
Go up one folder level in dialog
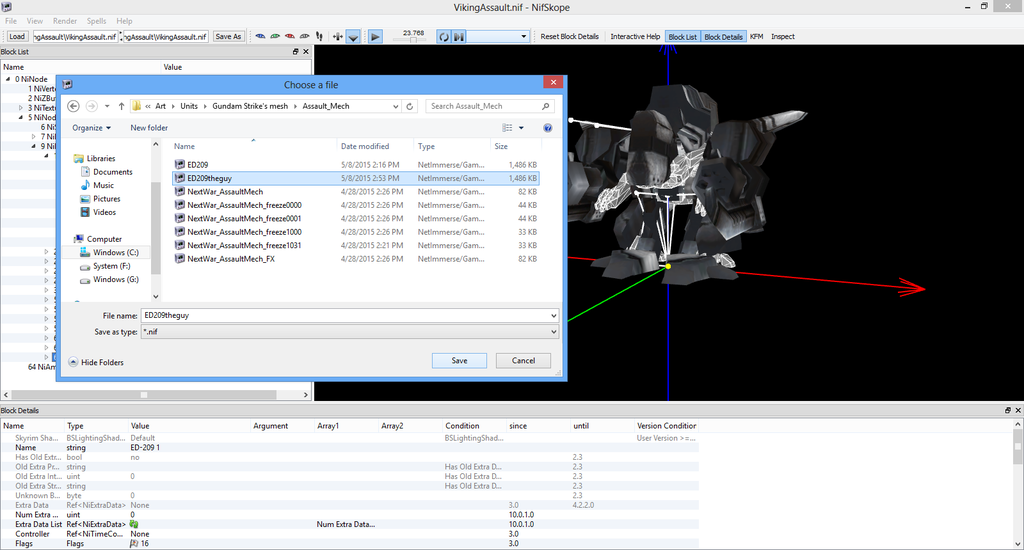[x=121, y=106]
